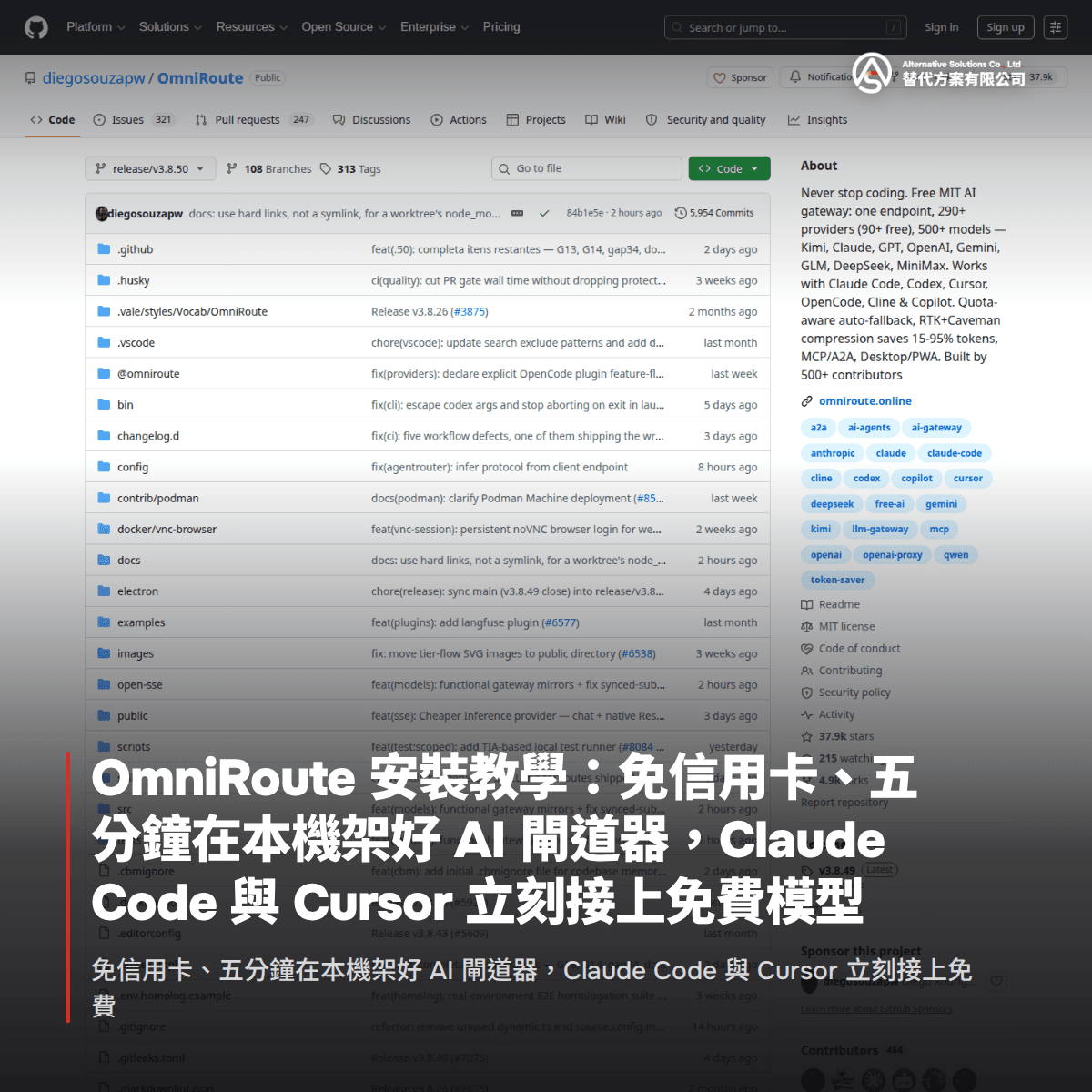Open the Solutions menu
The image size is (1092, 1092).
[x=170, y=27]
